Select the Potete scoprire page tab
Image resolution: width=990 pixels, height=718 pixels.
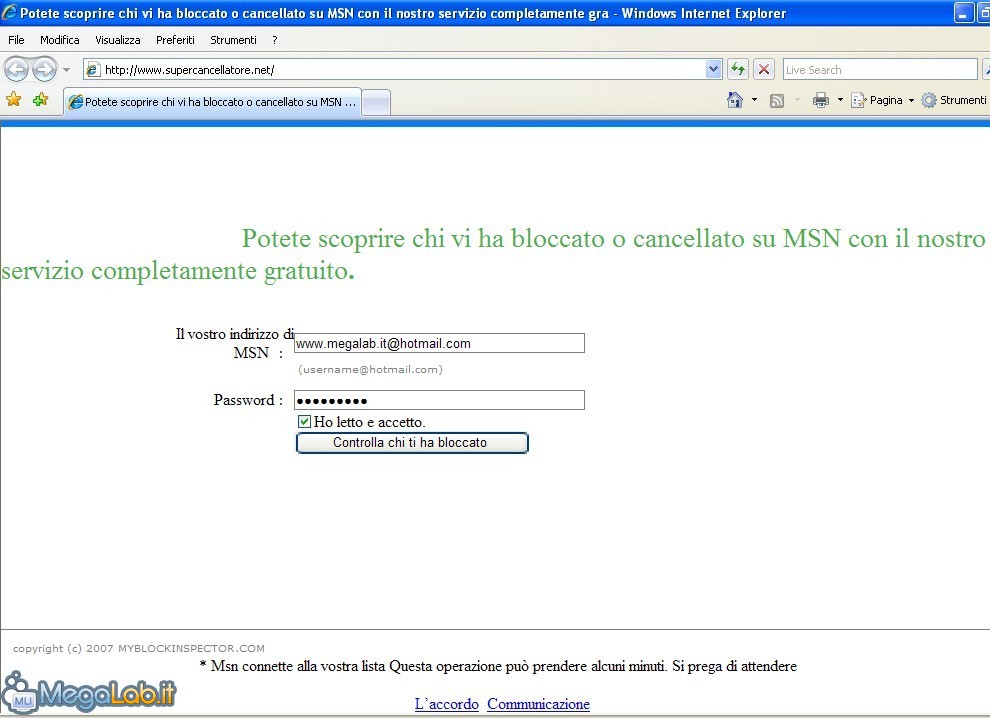pos(213,102)
